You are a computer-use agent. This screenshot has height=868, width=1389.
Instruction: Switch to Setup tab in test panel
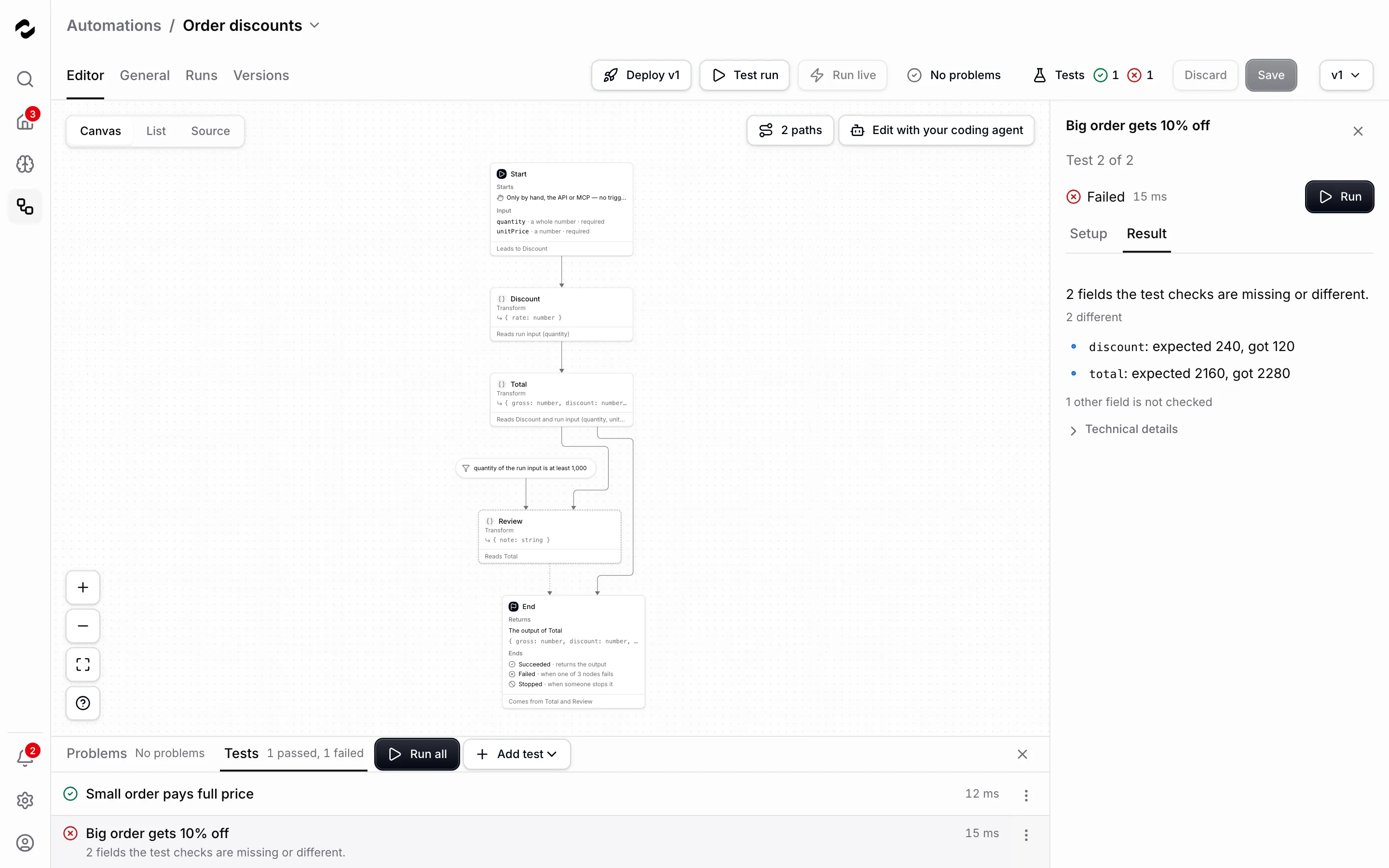(1088, 234)
